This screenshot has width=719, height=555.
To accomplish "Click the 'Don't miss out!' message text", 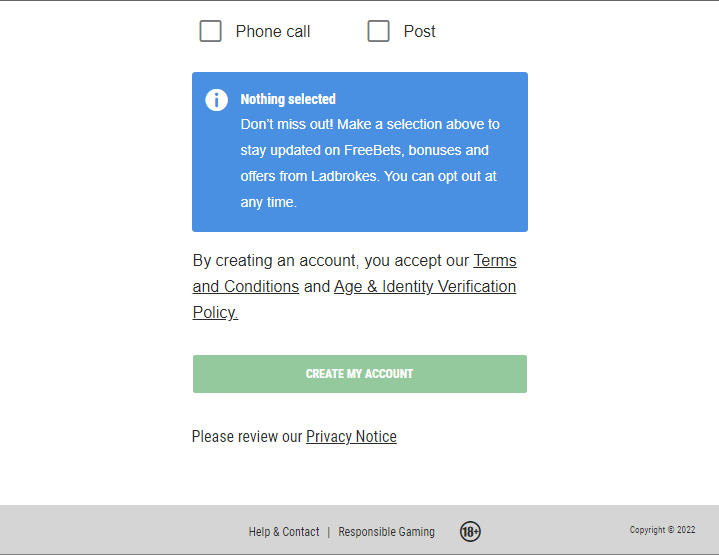I will (x=287, y=125).
